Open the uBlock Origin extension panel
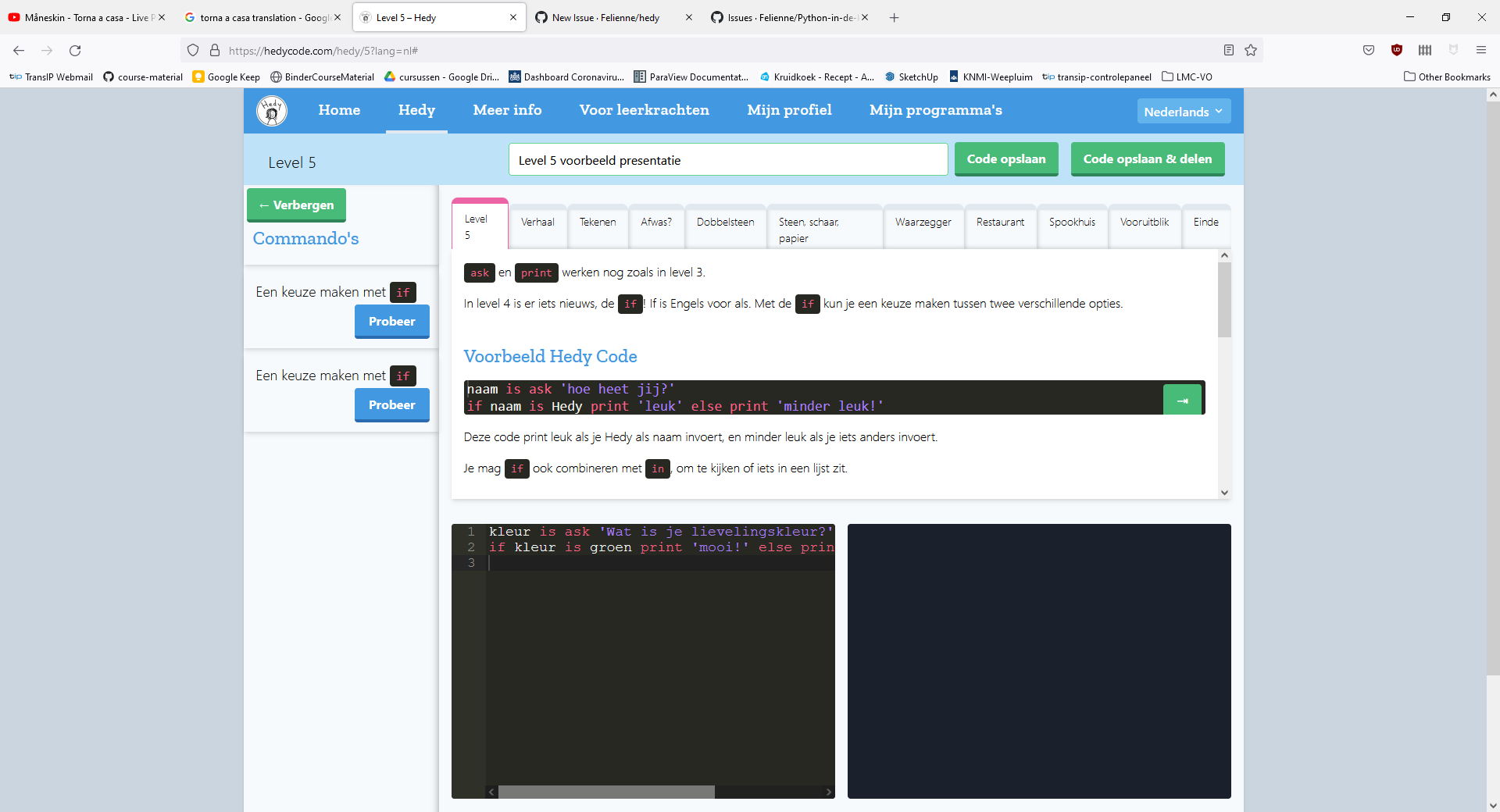The image size is (1500, 812). coord(1397,50)
